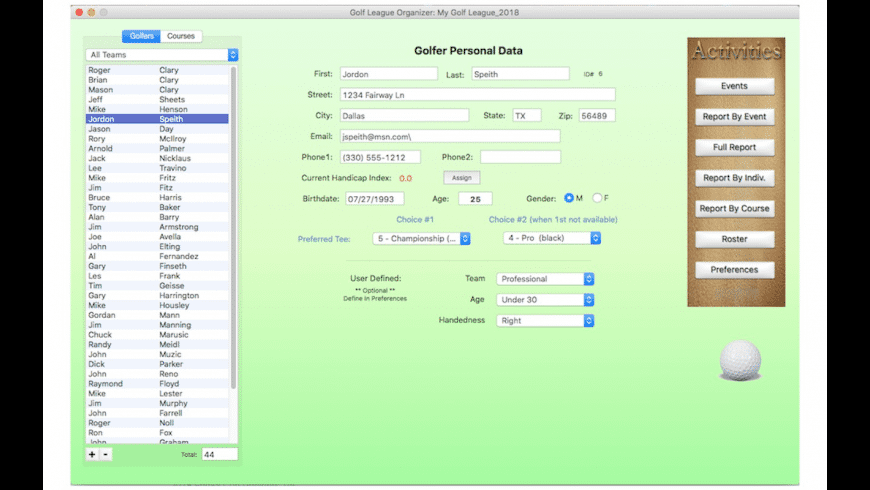This screenshot has height=490, width=870.
Task: Click the First name field
Action: coord(389,74)
